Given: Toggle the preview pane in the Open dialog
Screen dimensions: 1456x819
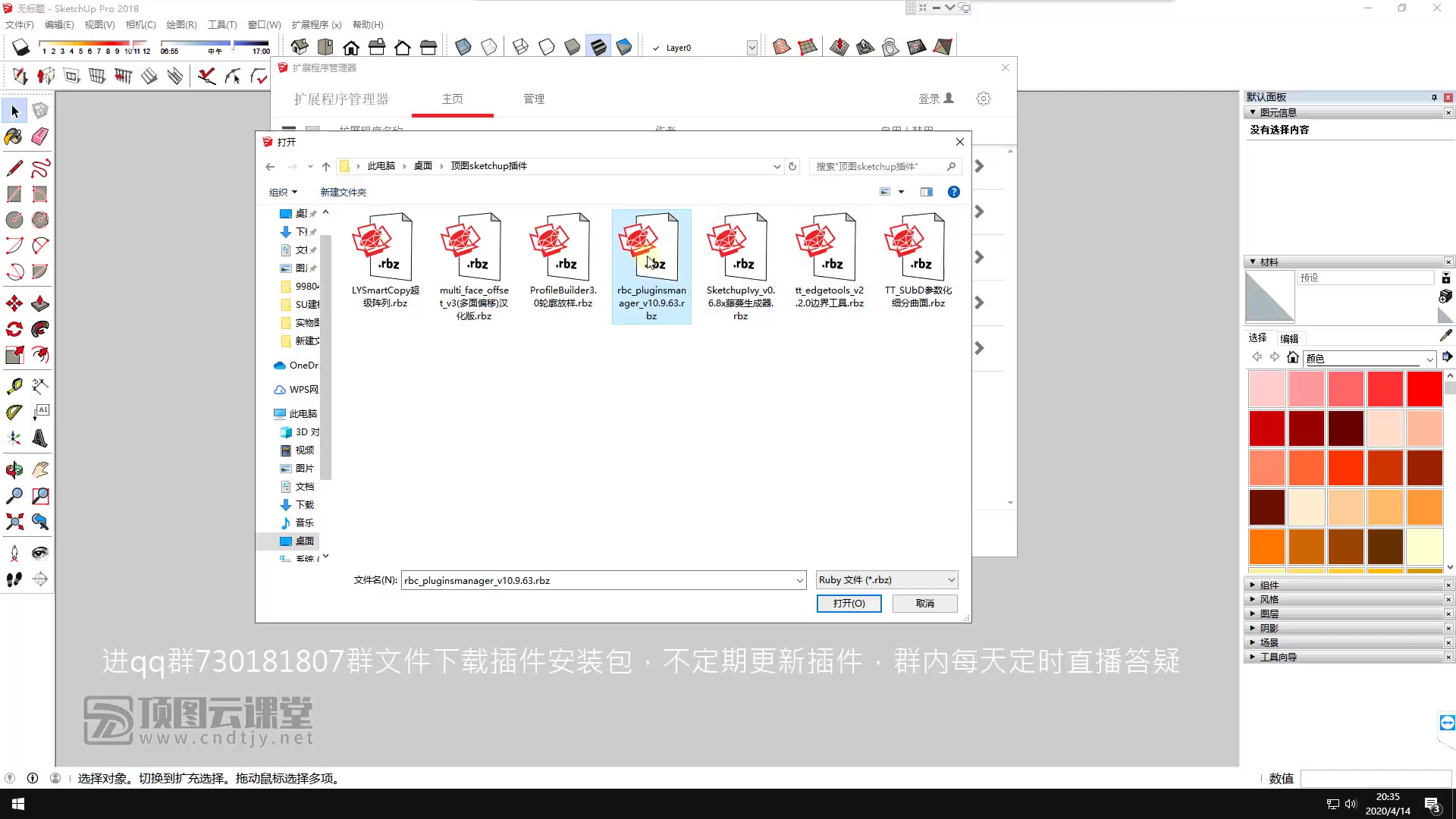Looking at the screenshot, I should click(926, 192).
